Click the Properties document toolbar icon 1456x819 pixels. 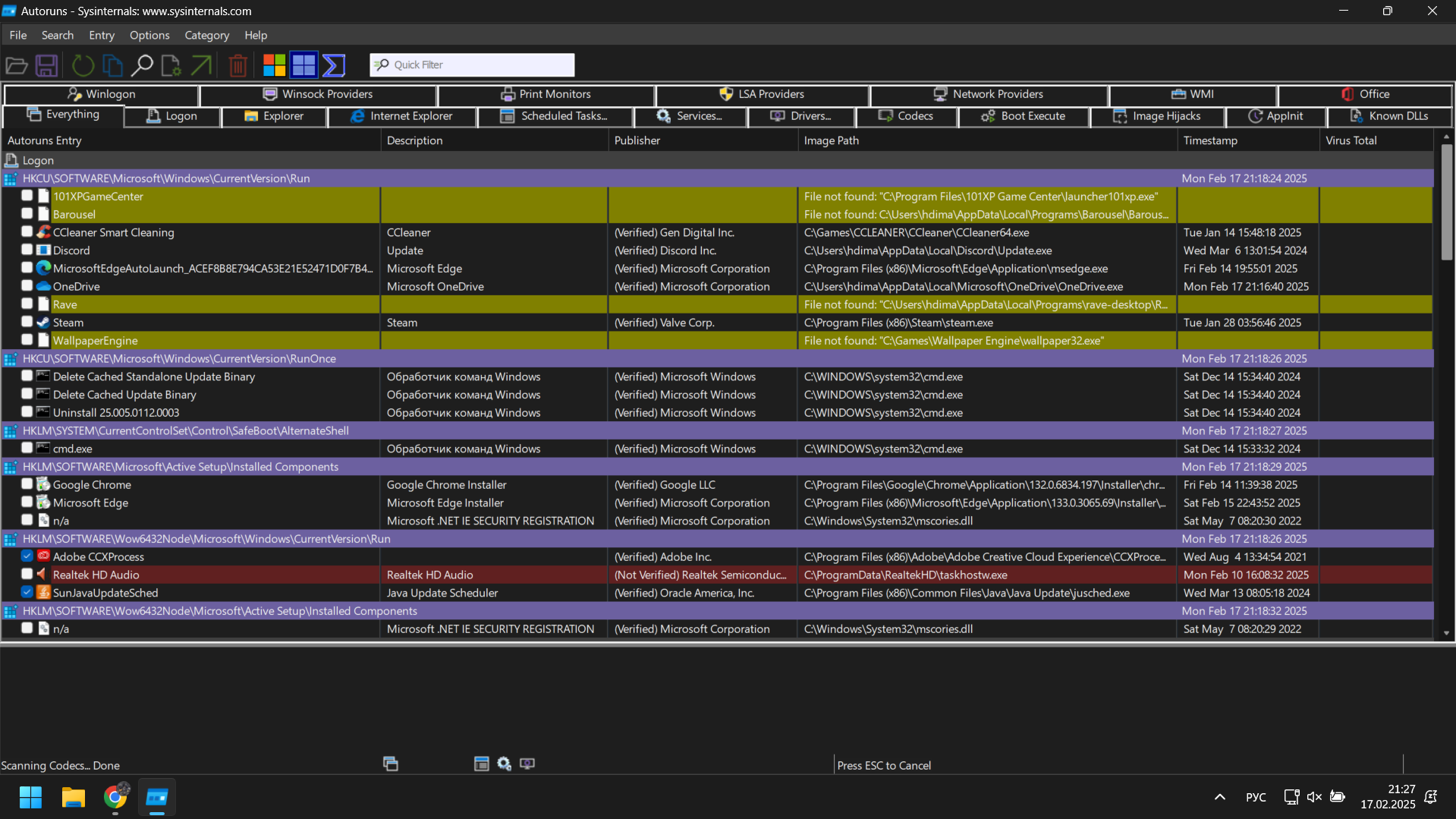point(171,65)
